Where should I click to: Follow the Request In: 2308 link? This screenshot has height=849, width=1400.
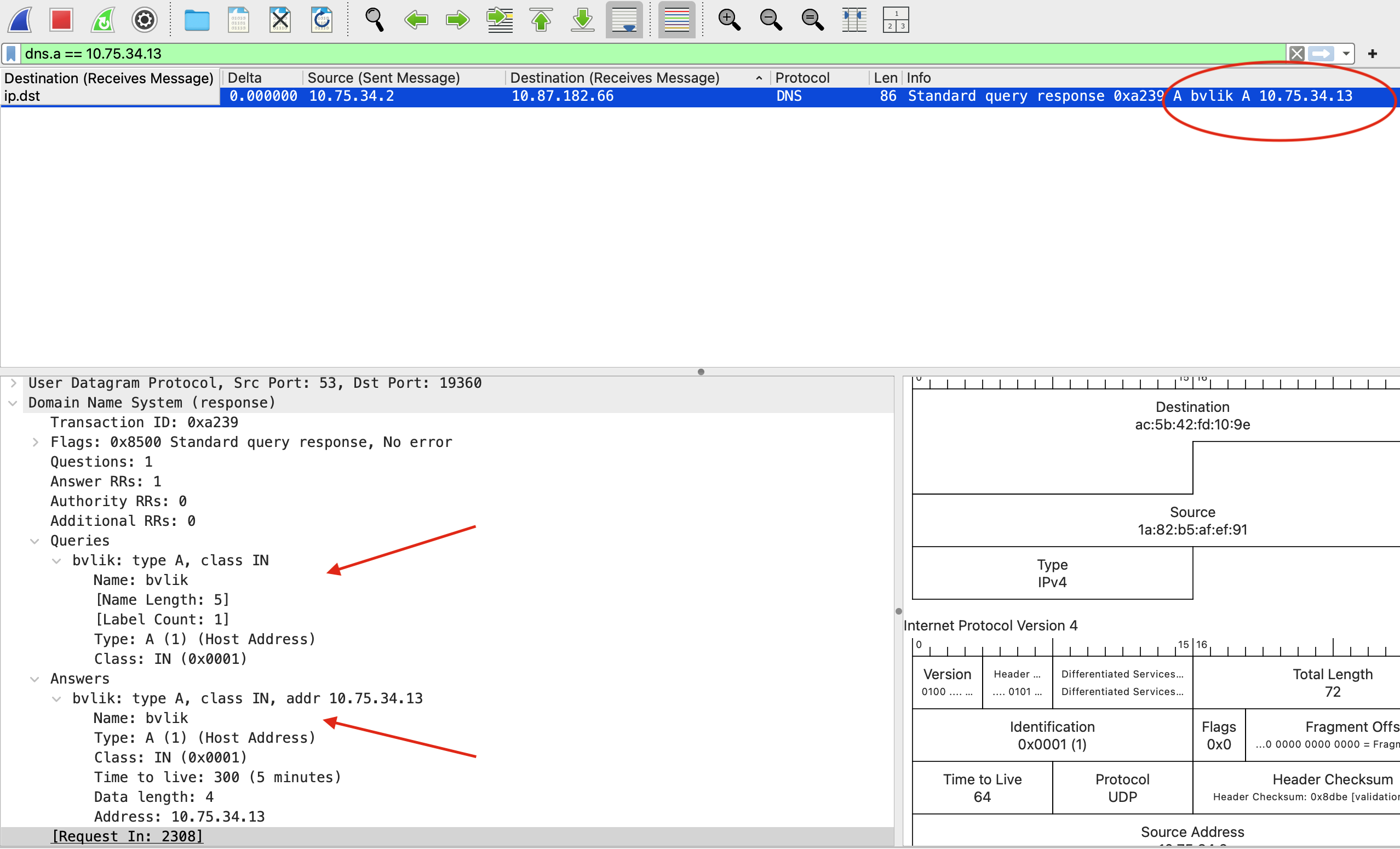pos(127,836)
